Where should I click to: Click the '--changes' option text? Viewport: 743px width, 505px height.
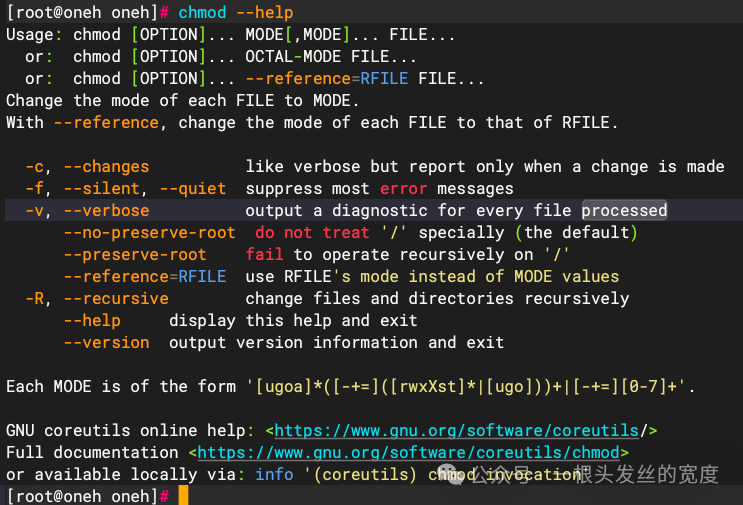[x=107, y=167]
